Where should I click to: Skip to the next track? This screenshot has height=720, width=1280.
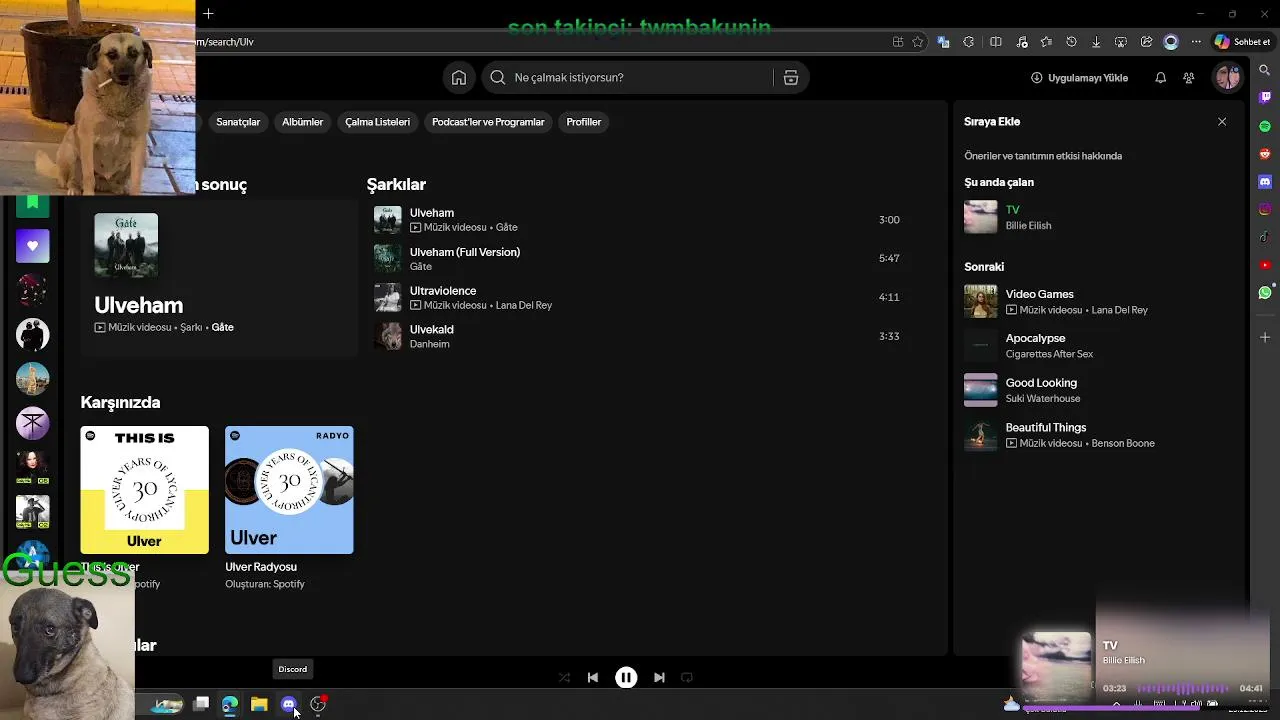point(659,677)
